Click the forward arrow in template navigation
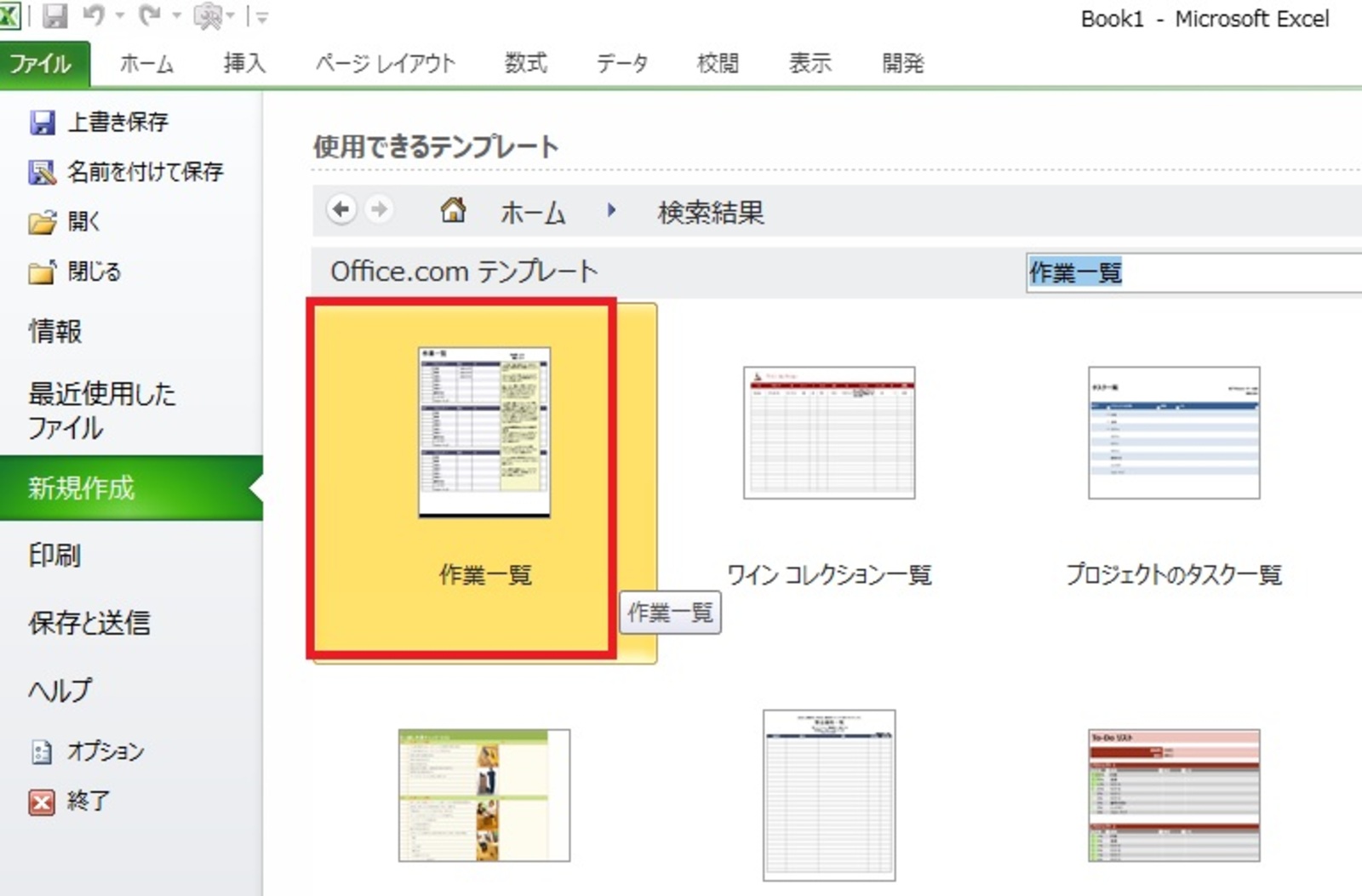 pos(379,209)
